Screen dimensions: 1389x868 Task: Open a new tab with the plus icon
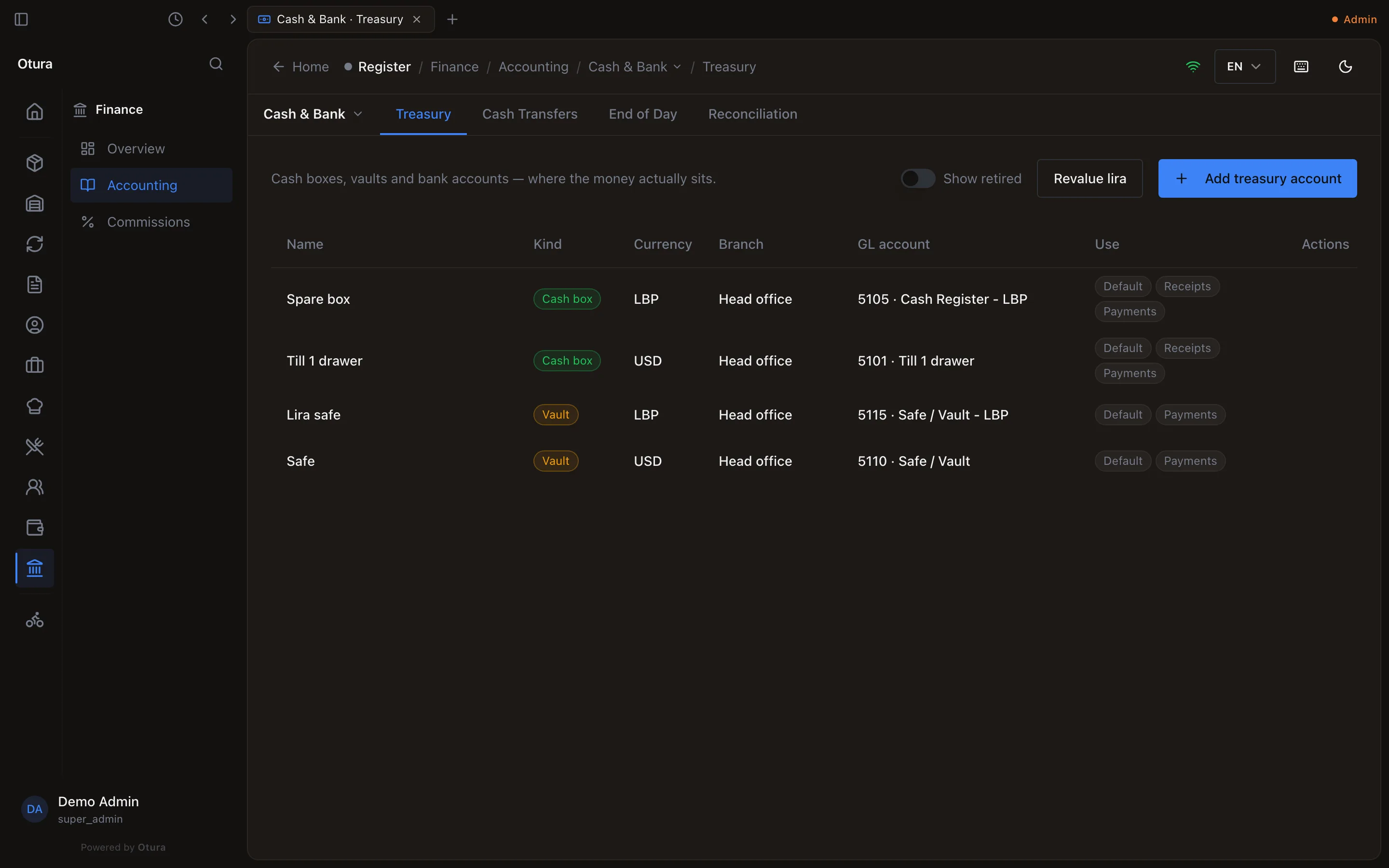452,19
